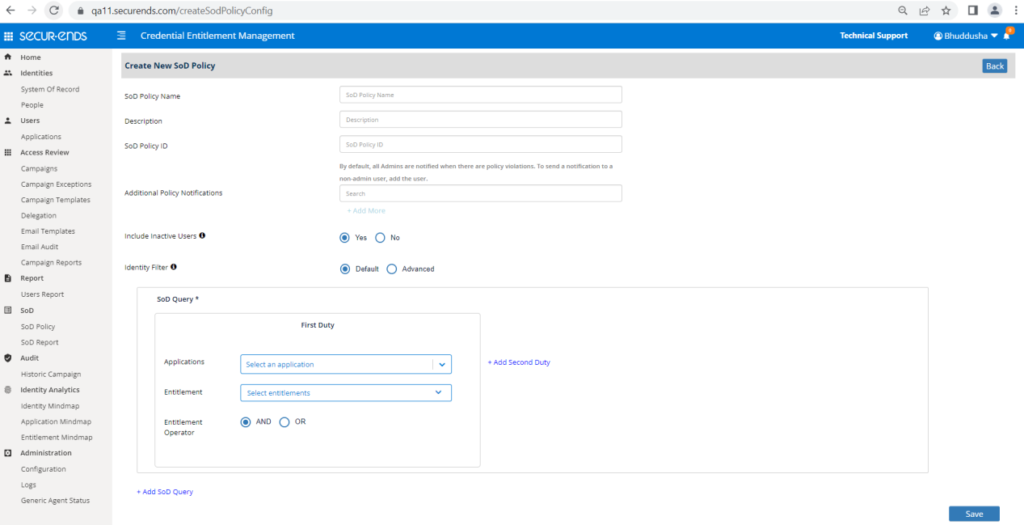Focus the SoD Policy ID field
1024x525 pixels.
(x=481, y=144)
